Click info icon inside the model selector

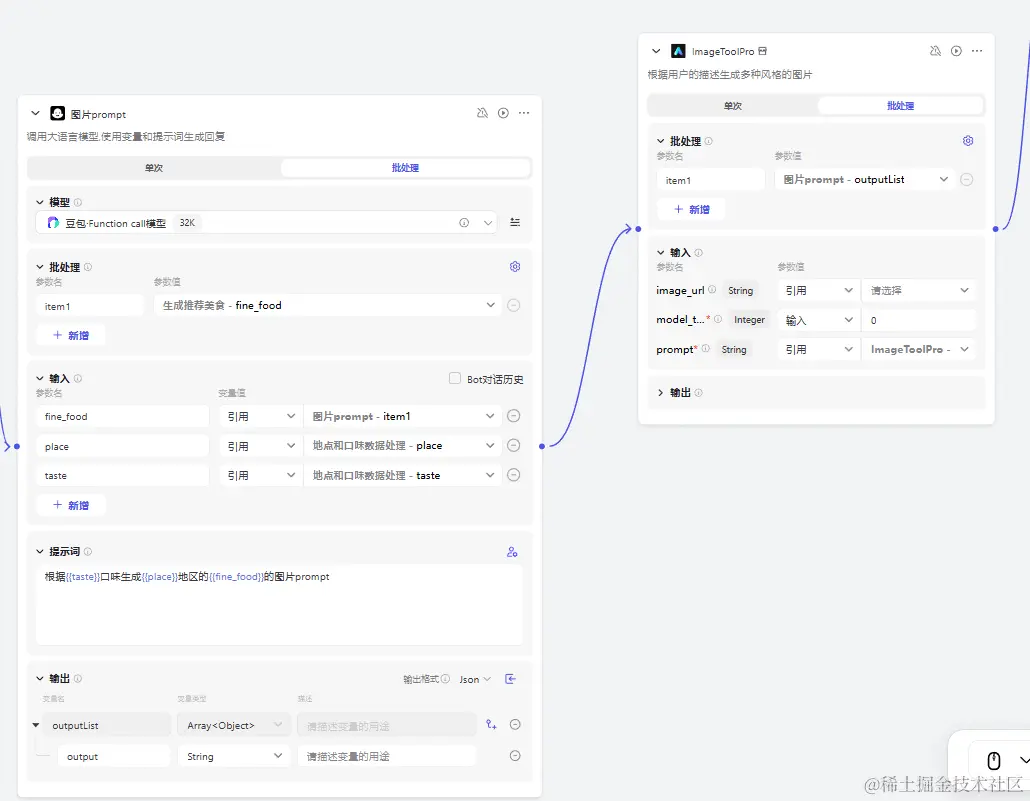[464, 223]
